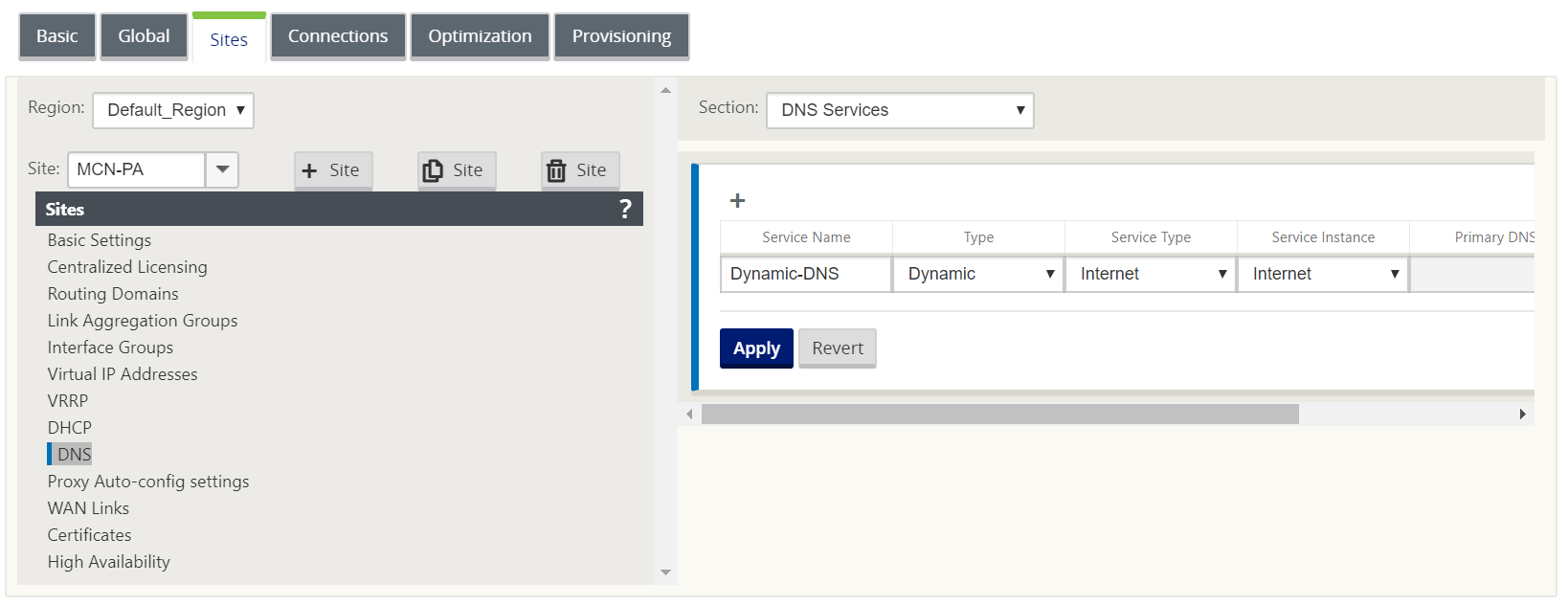The width and height of the screenshot is (1568, 606).
Task: Open the Service Type dropdown
Action: [x=1151, y=274]
